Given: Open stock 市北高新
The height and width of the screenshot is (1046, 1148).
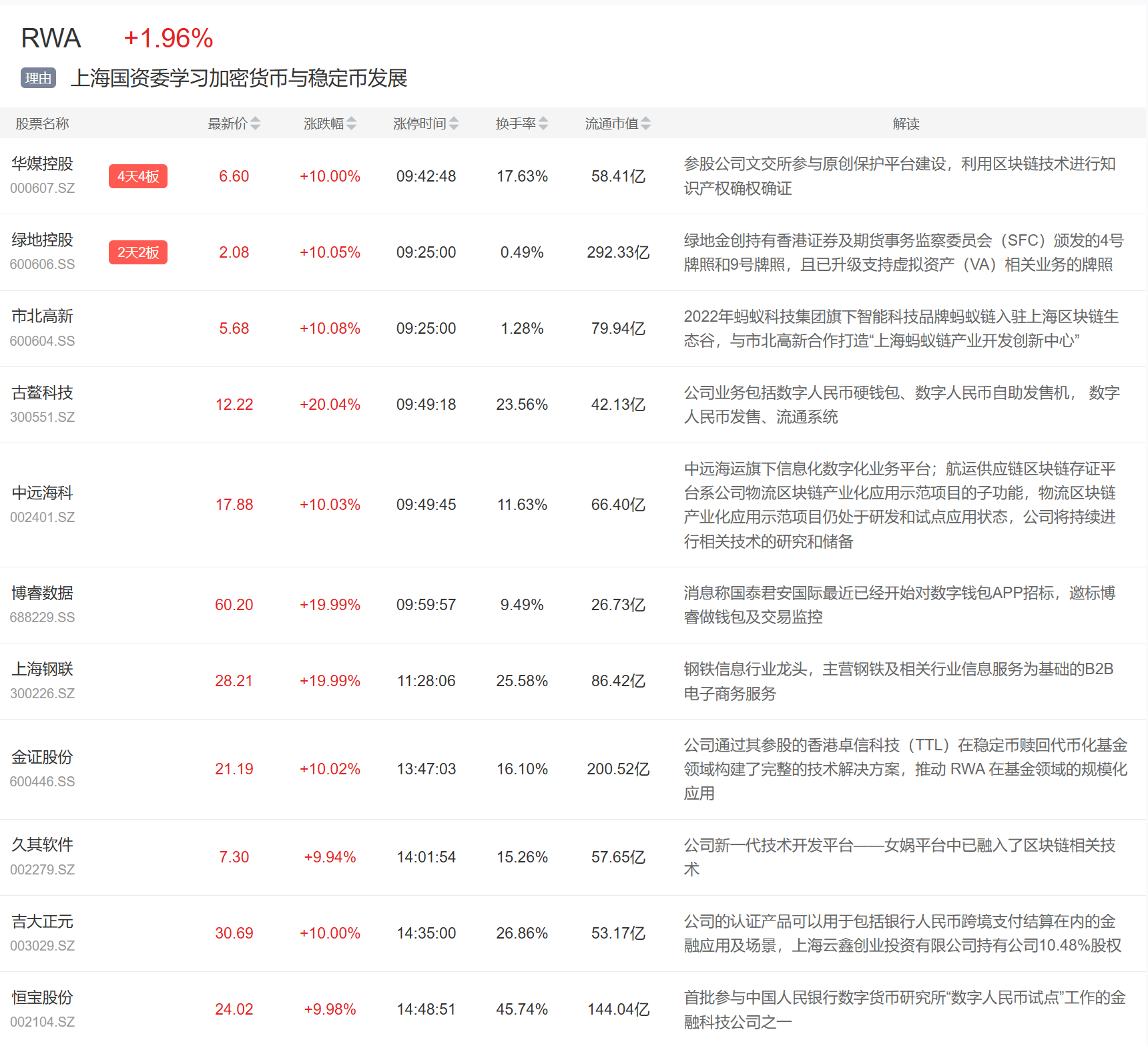Looking at the screenshot, I should [x=42, y=316].
